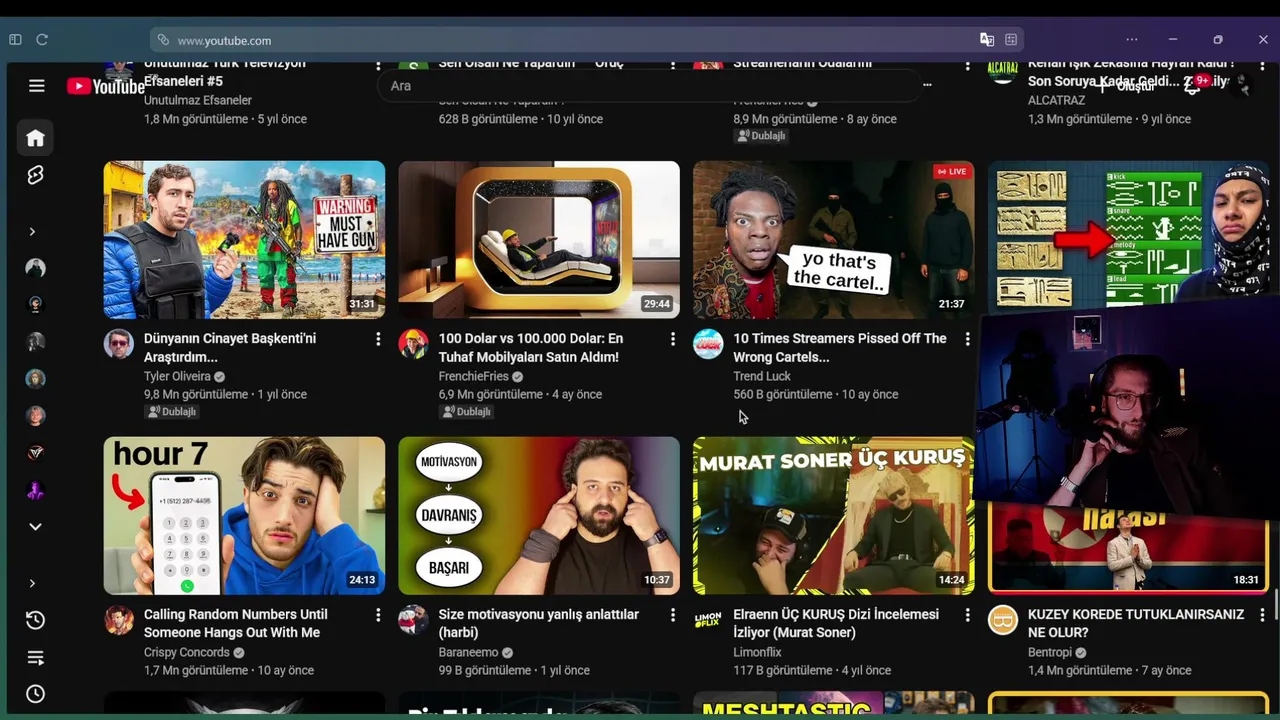The image size is (1280, 720).
Task: Open options menu for 10 Times Streamers video
Action: pyautogui.click(x=967, y=340)
